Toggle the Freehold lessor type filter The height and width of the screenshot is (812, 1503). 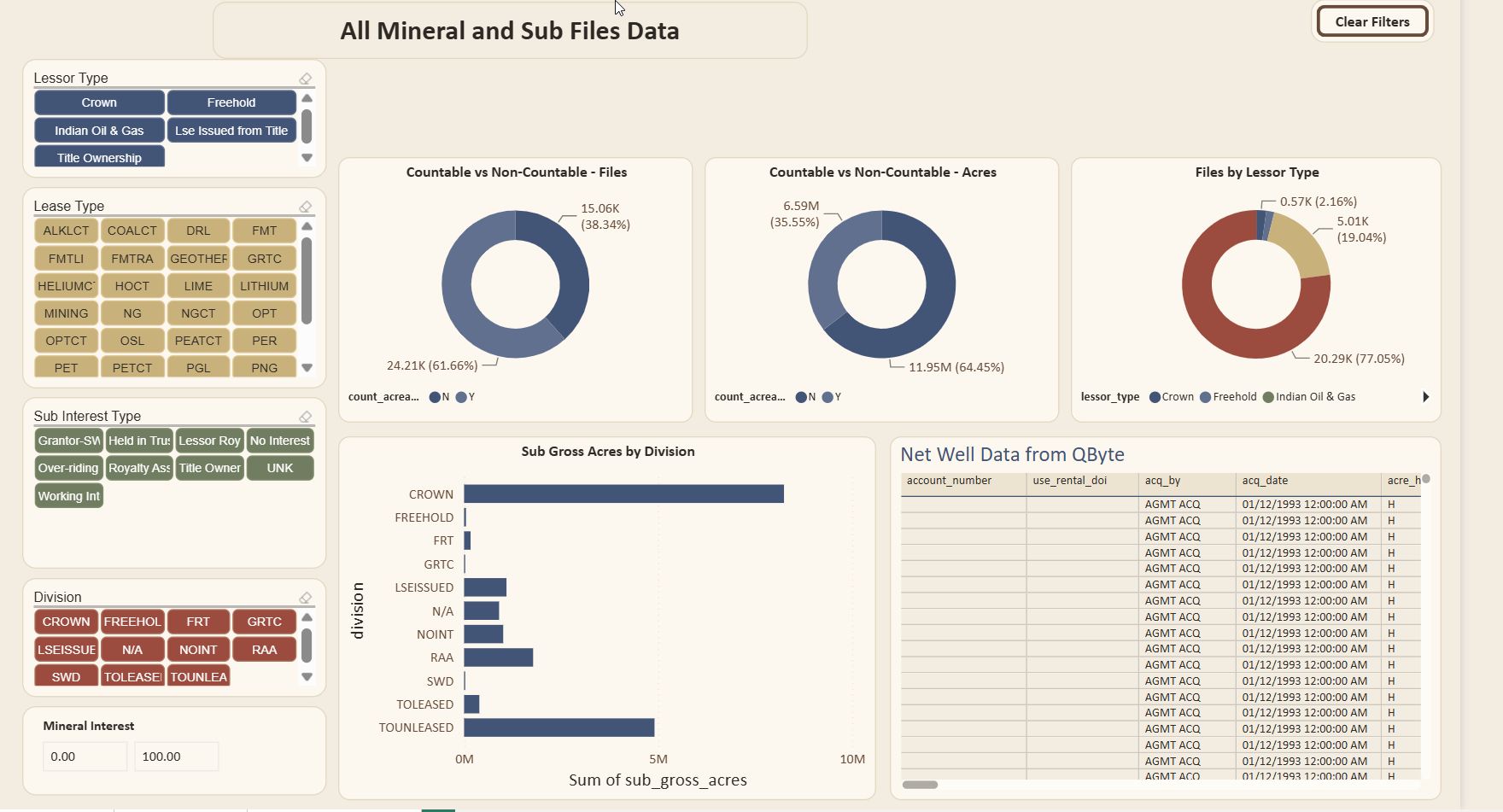coord(231,102)
